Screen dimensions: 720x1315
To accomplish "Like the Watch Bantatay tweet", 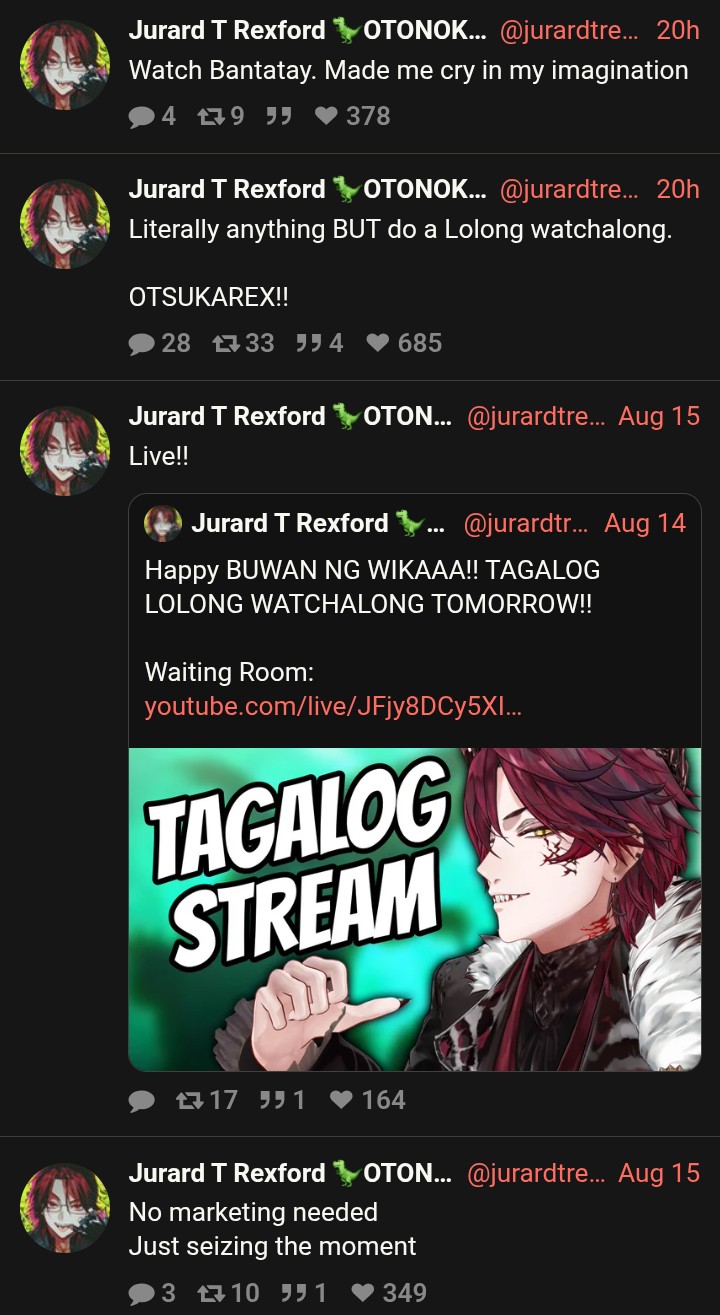I will pos(352,117).
